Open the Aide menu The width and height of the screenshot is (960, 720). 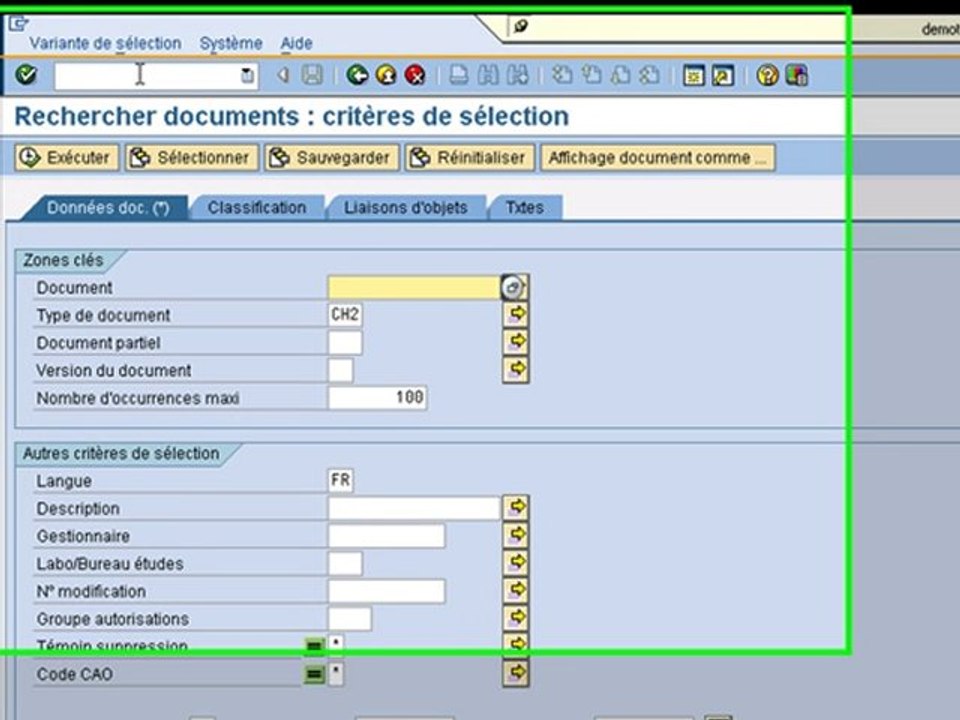pyautogui.click(x=296, y=43)
